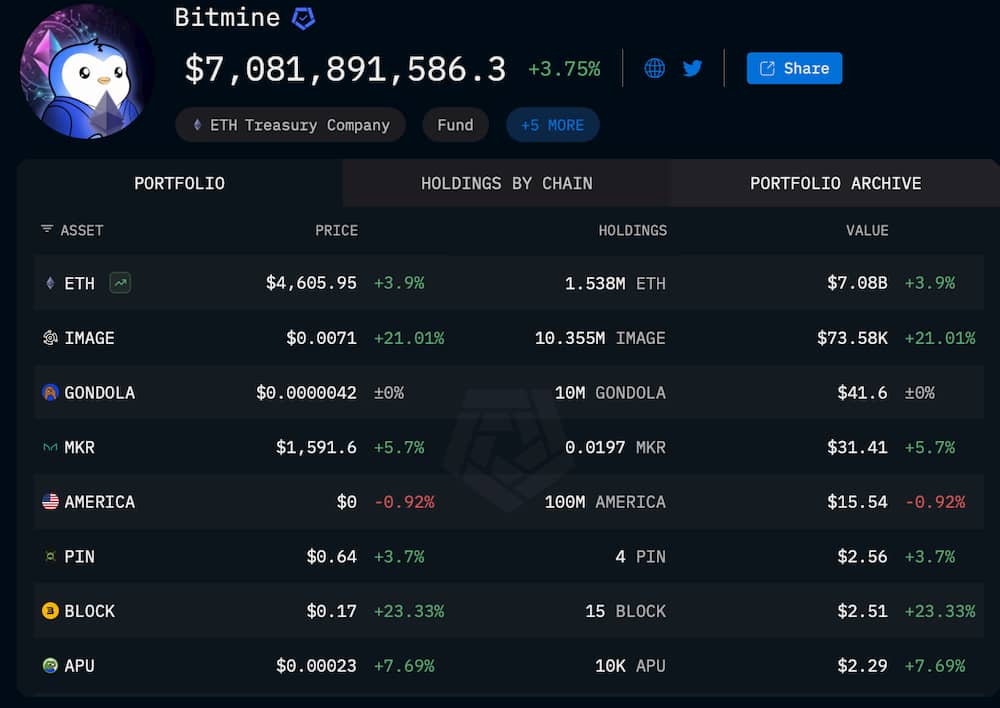Click the ASSET column filter icon
This screenshot has height=708, width=1000.
[x=47, y=229]
